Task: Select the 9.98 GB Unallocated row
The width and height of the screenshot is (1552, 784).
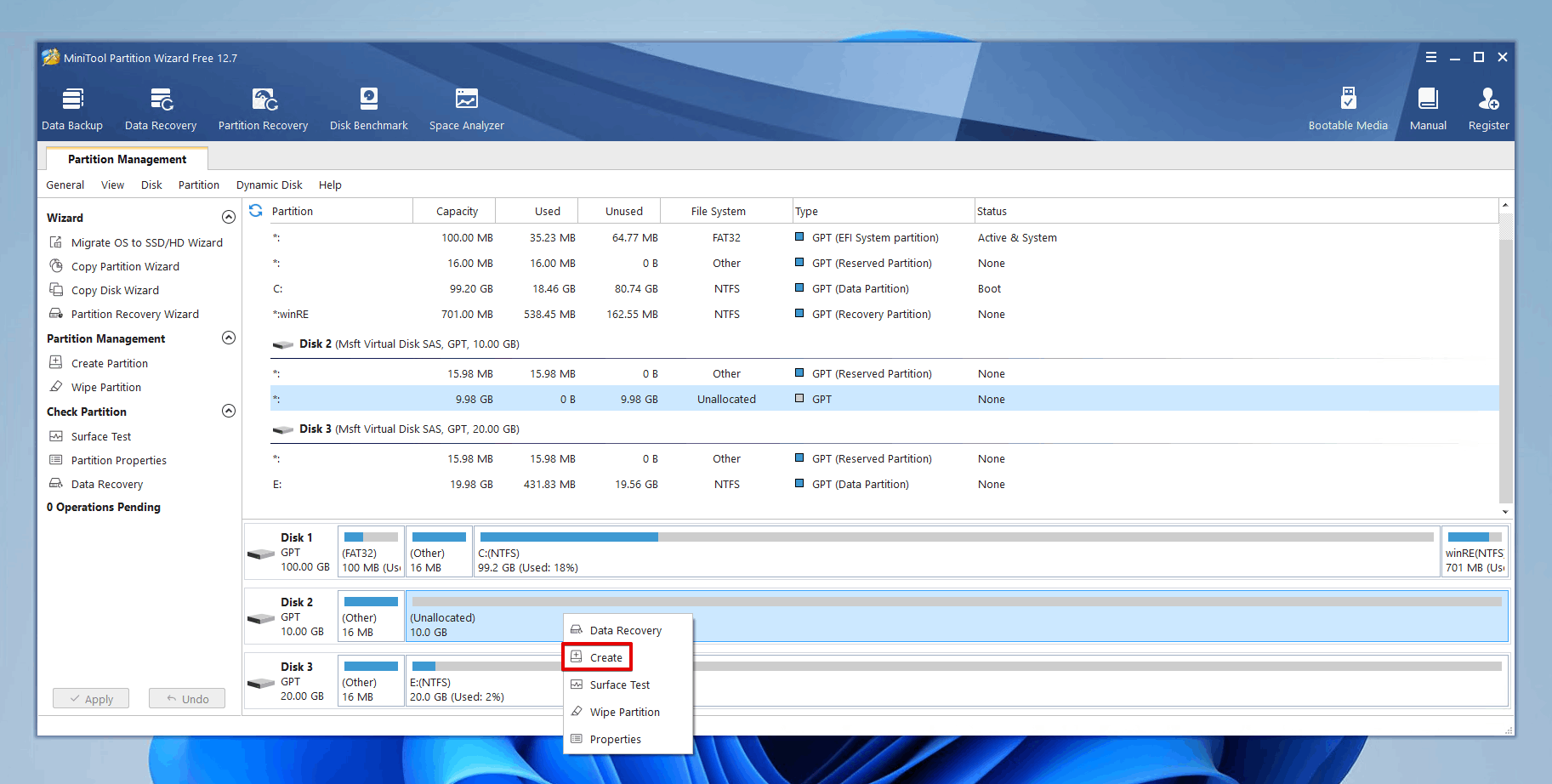Action: 884,399
